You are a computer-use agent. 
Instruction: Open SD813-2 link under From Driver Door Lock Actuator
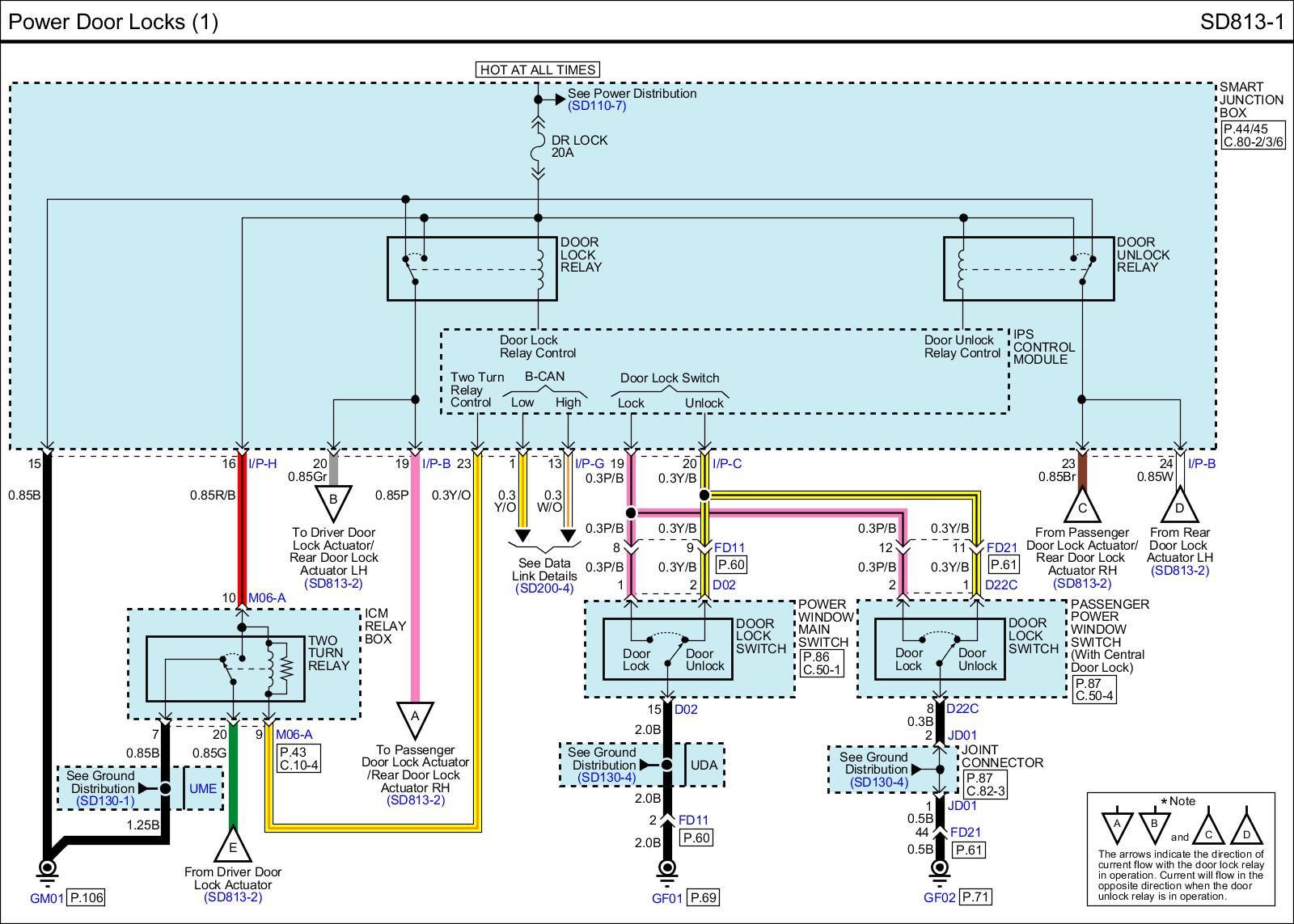(x=233, y=897)
